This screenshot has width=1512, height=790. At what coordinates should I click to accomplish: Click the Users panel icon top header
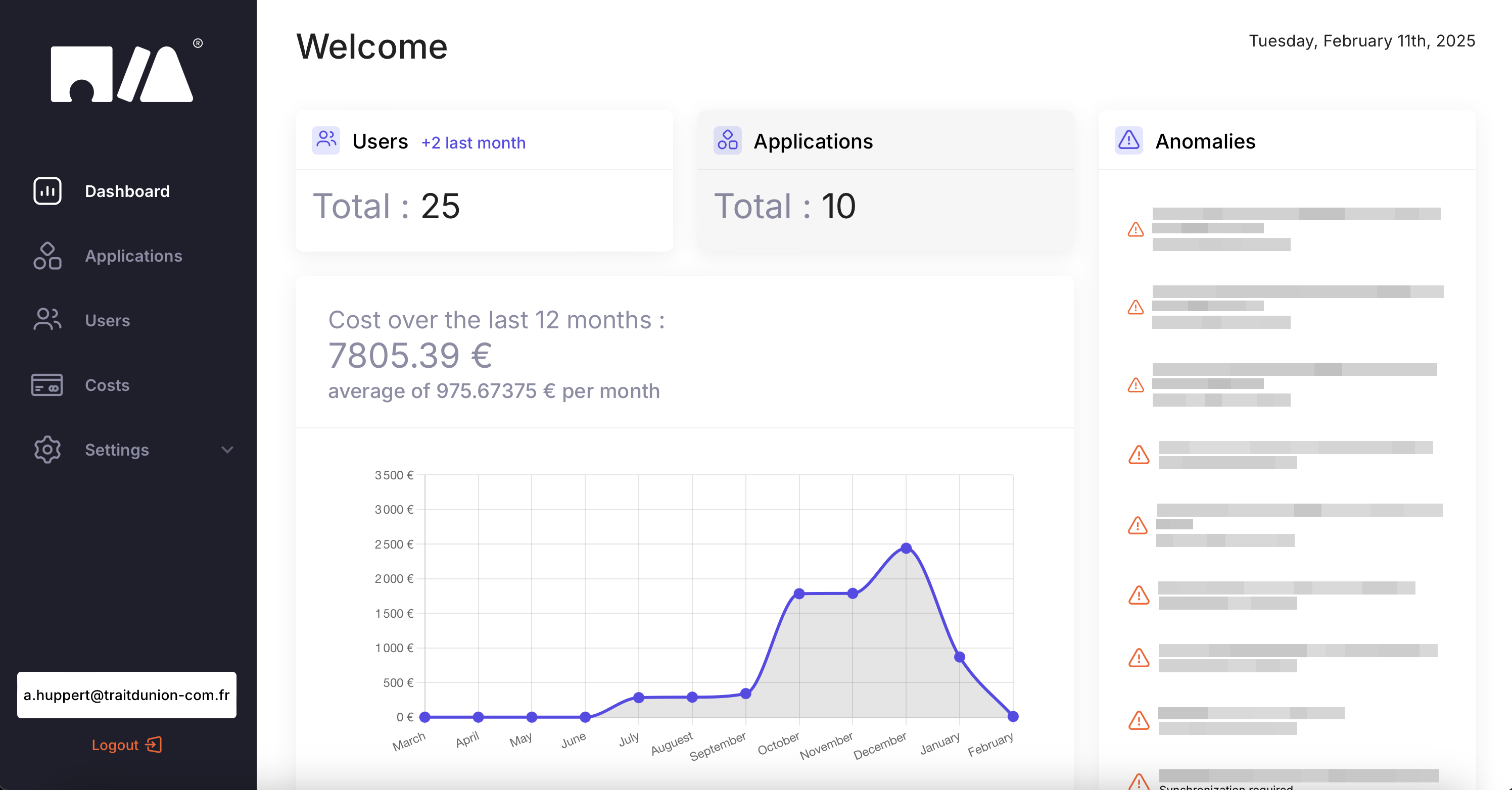326,141
